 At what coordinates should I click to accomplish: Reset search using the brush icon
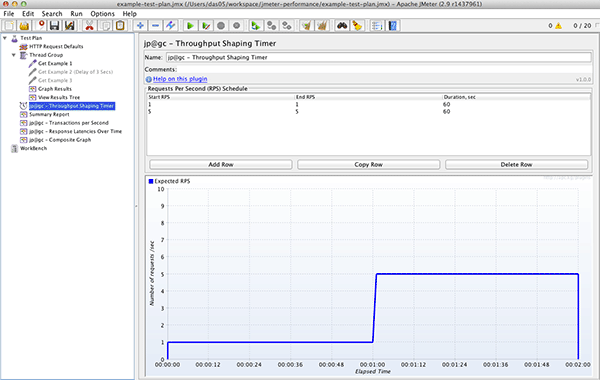(x=357, y=26)
